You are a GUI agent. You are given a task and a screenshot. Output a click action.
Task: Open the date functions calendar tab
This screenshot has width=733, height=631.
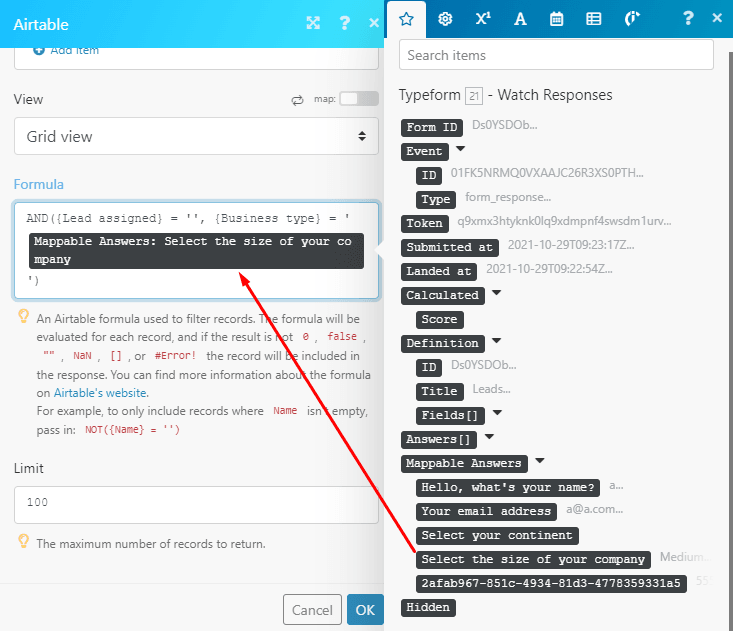pyautogui.click(x=557, y=18)
